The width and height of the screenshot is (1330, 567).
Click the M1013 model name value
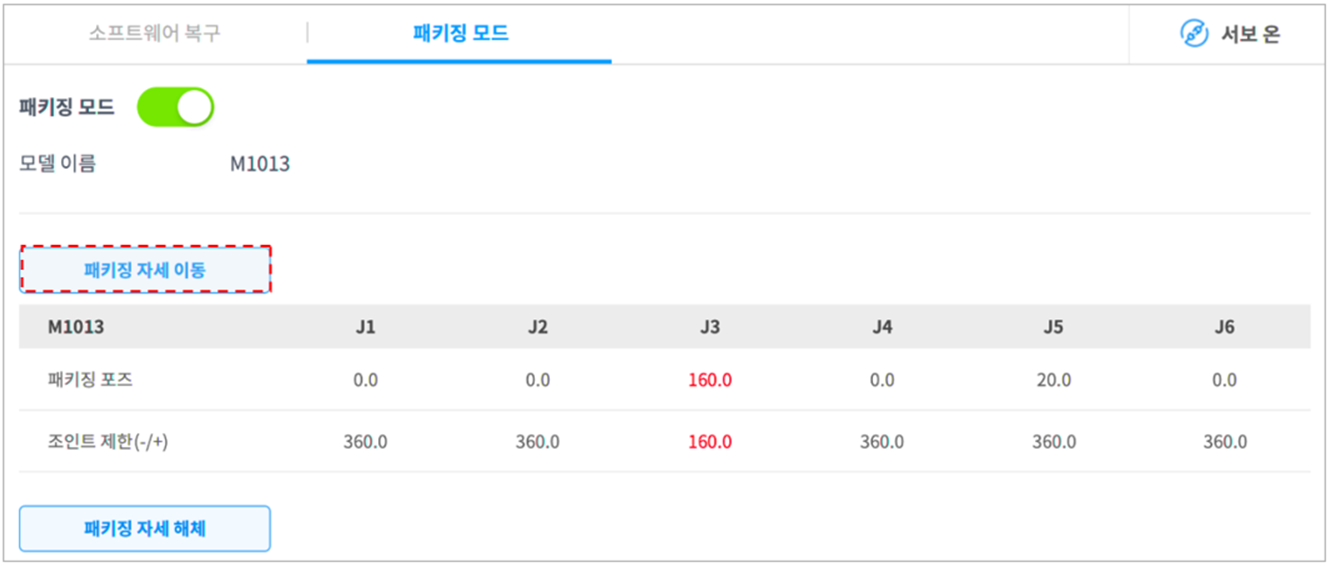[x=260, y=164]
